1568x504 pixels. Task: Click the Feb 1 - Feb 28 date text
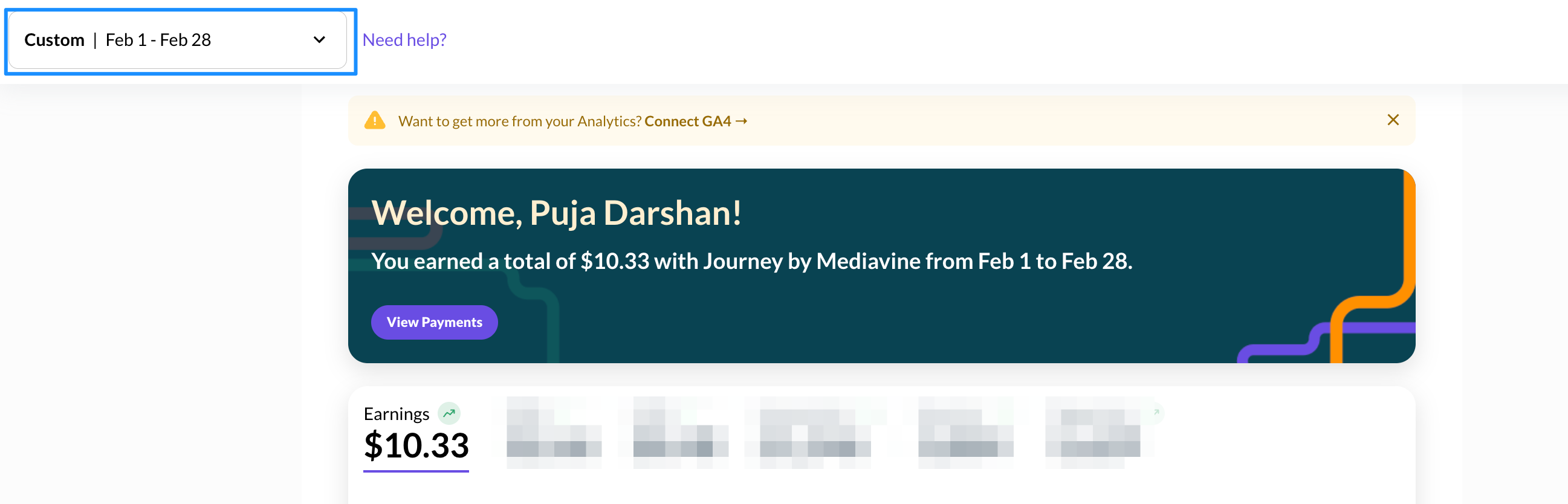coord(158,40)
